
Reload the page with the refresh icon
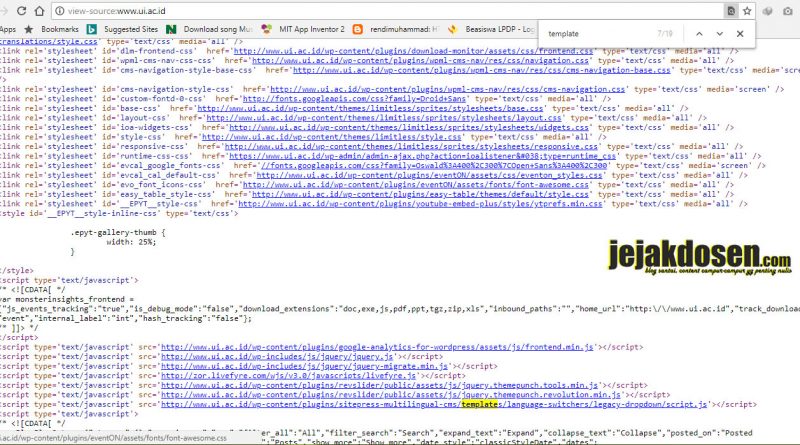point(21,11)
